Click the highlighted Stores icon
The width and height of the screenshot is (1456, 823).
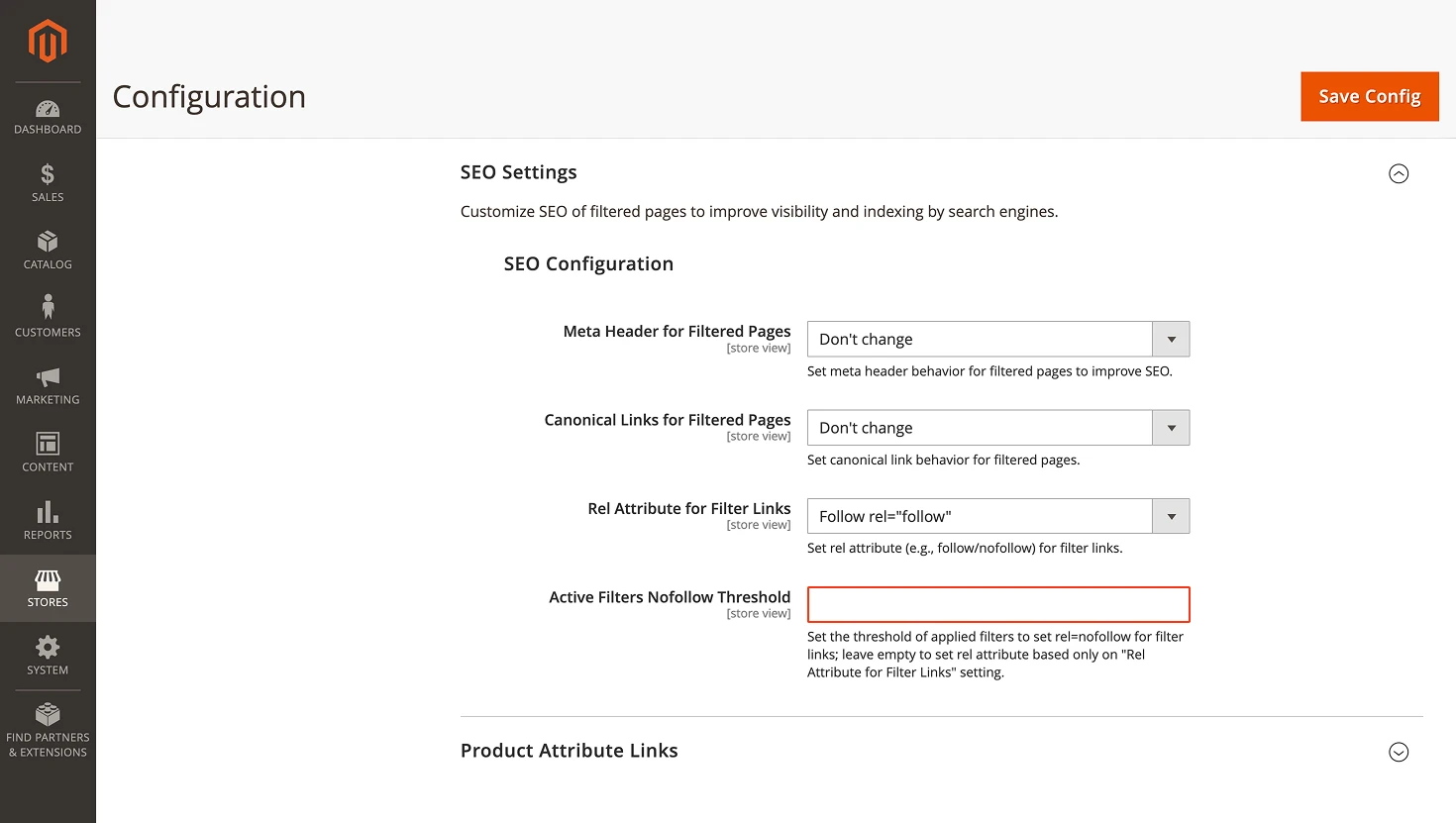point(48,581)
